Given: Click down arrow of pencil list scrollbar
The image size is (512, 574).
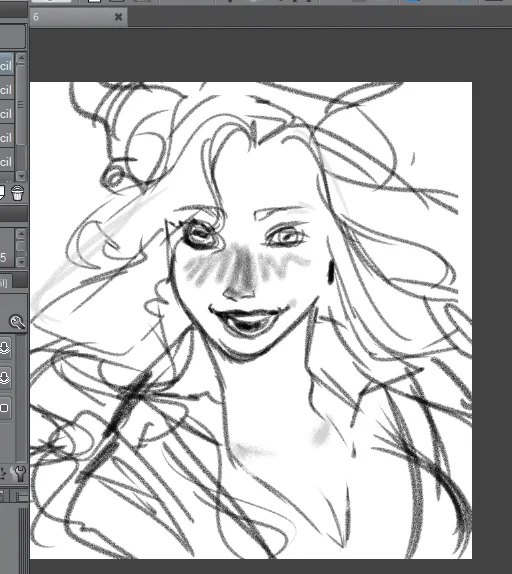Looking at the screenshot, I should 21,176.
